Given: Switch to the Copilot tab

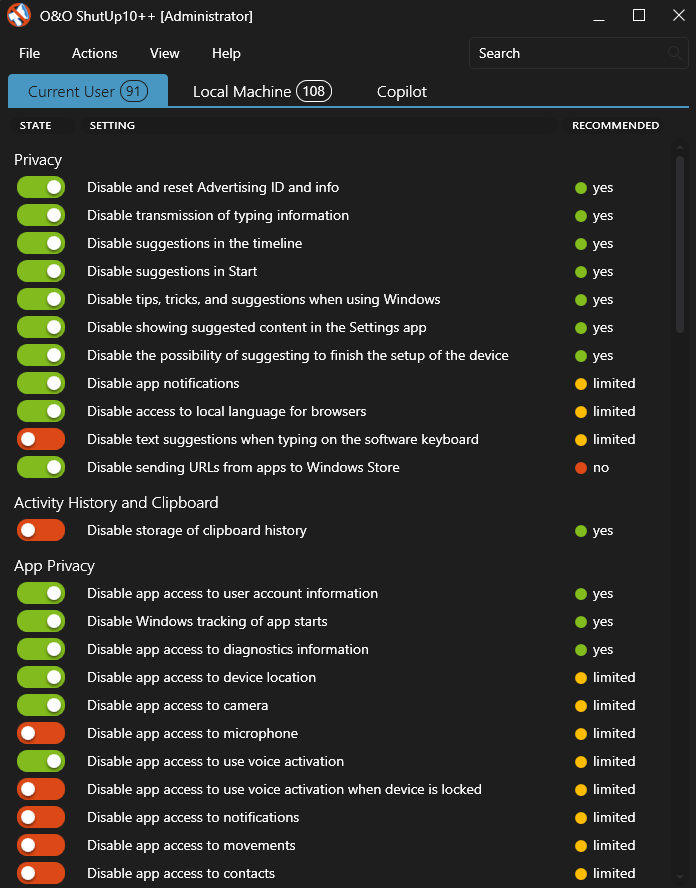Looking at the screenshot, I should coord(402,92).
